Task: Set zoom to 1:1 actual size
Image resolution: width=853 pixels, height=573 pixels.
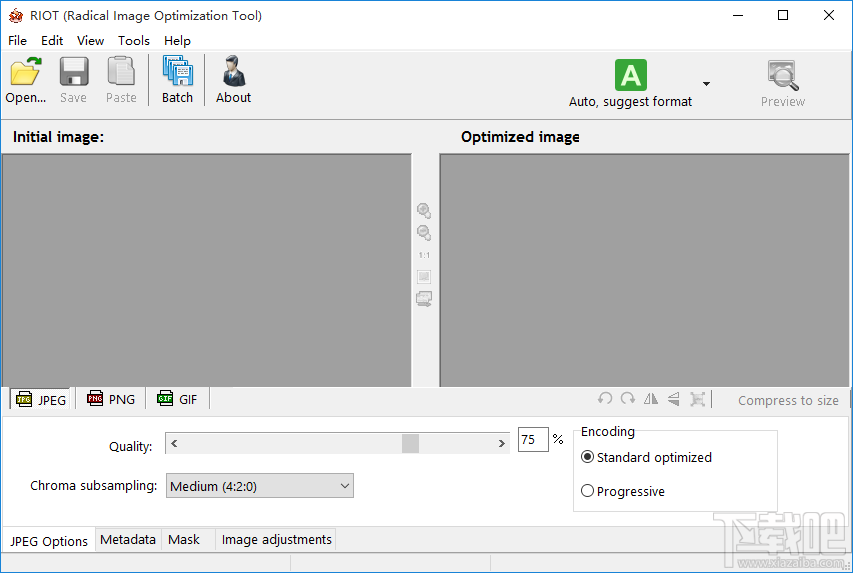Action: pyautogui.click(x=424, y=255)
